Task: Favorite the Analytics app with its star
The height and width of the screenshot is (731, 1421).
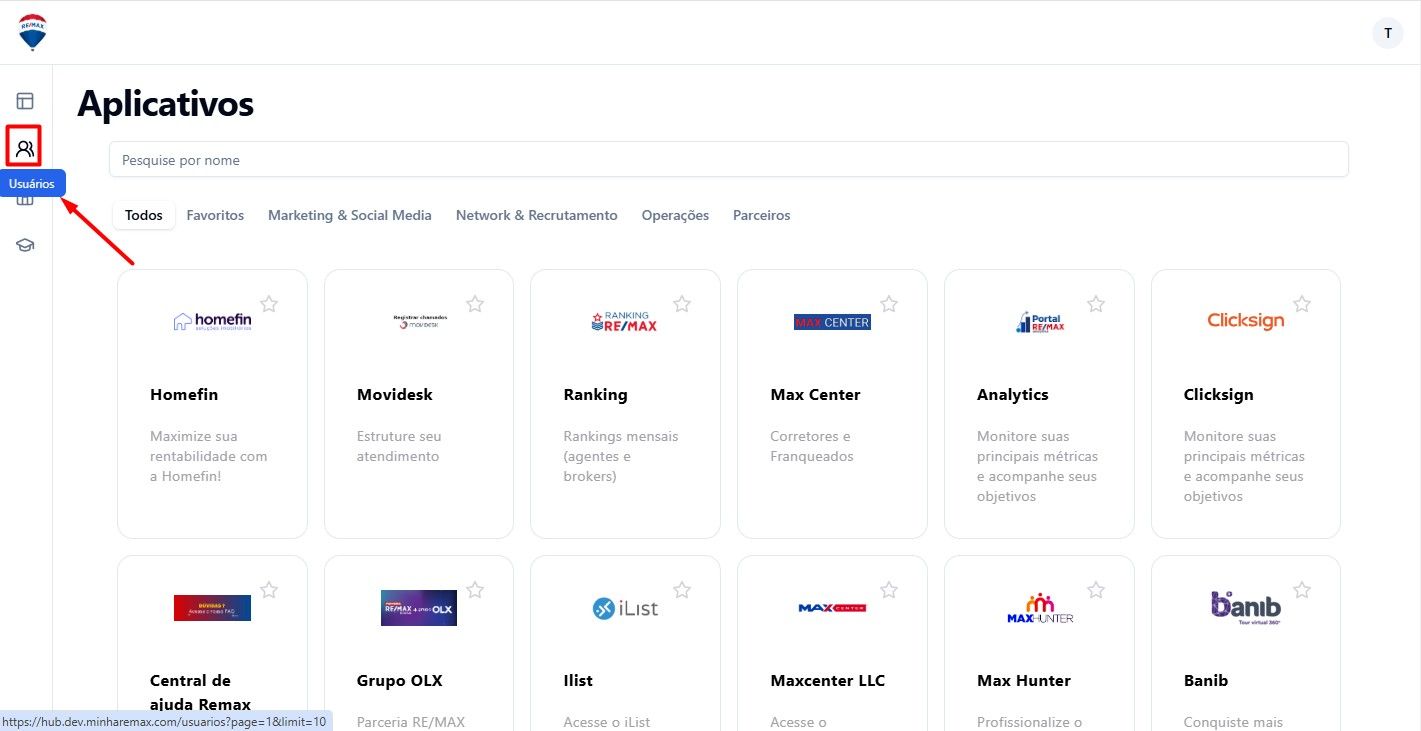Action: click(1096, 304)
